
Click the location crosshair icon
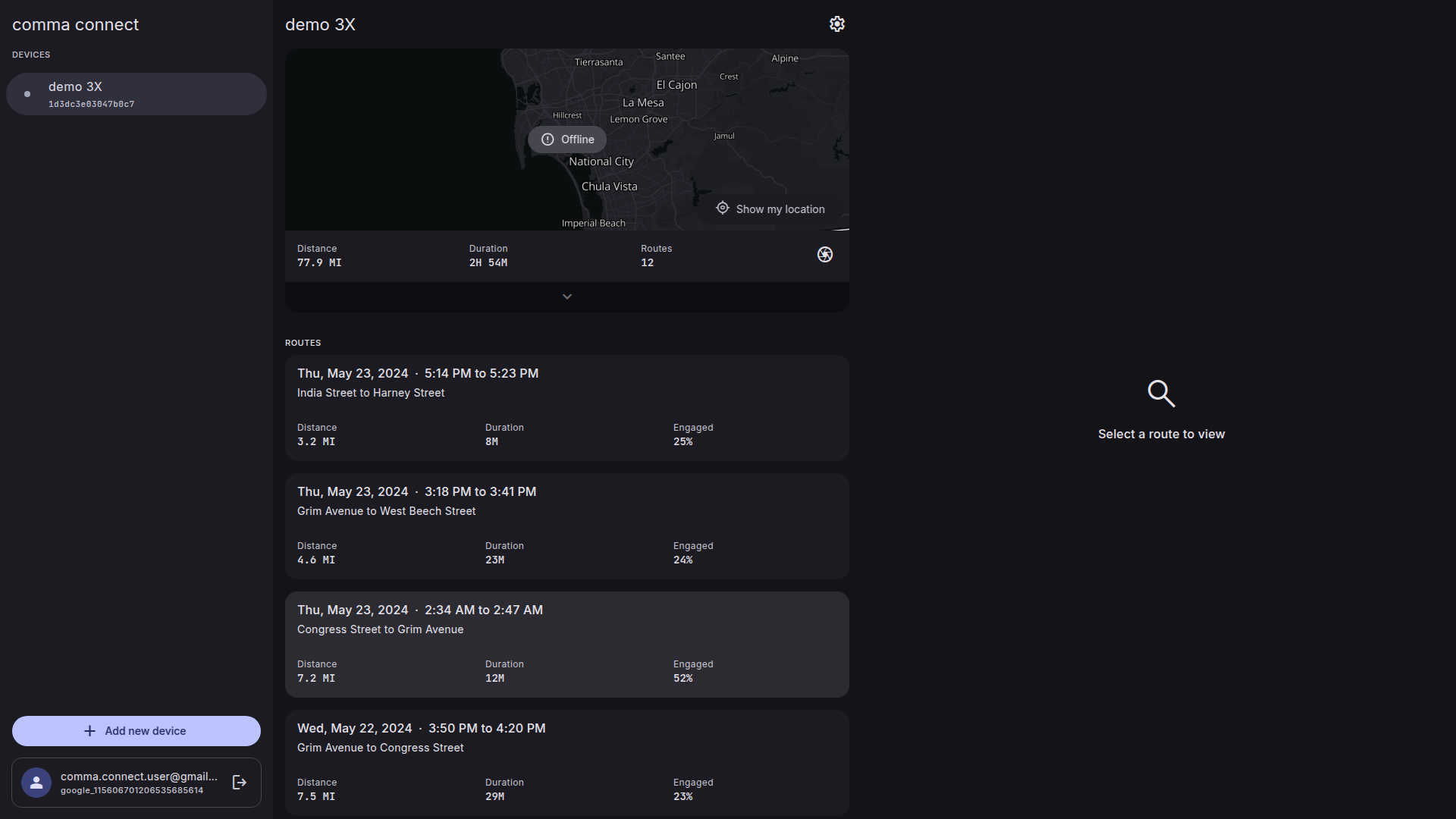coord(723,209)
